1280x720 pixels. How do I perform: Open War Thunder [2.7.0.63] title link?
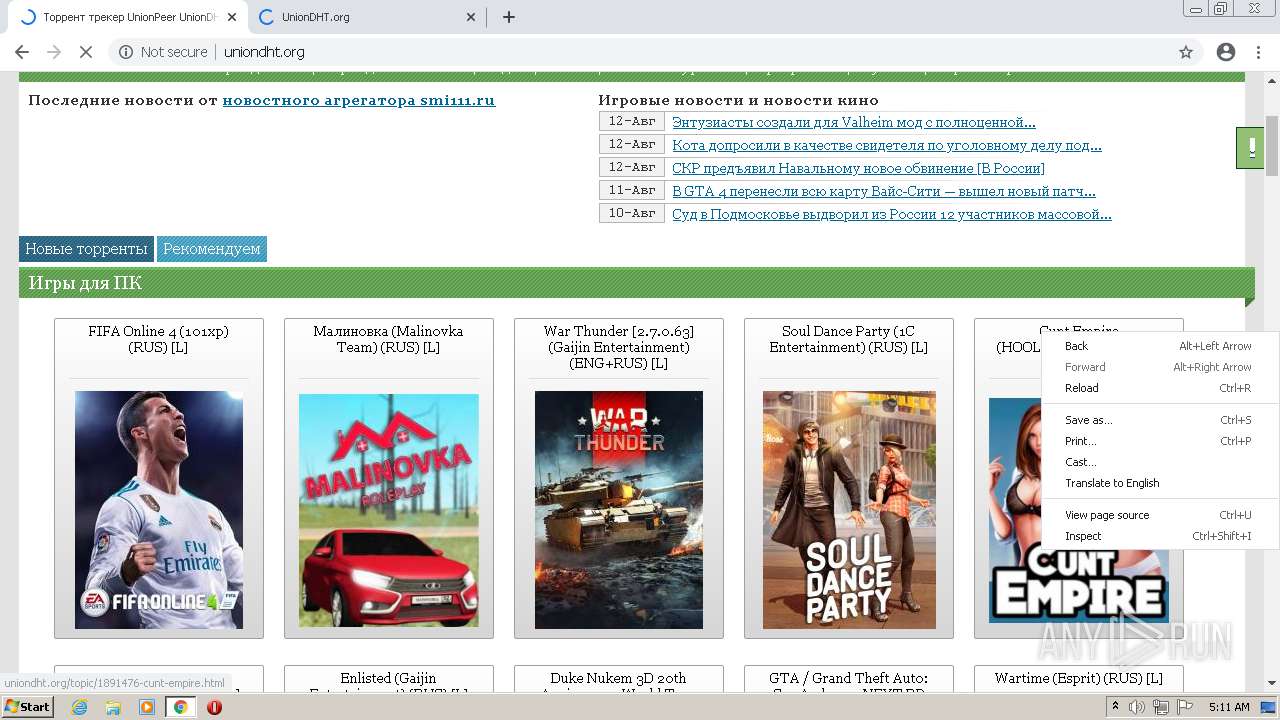pos(619,347)
